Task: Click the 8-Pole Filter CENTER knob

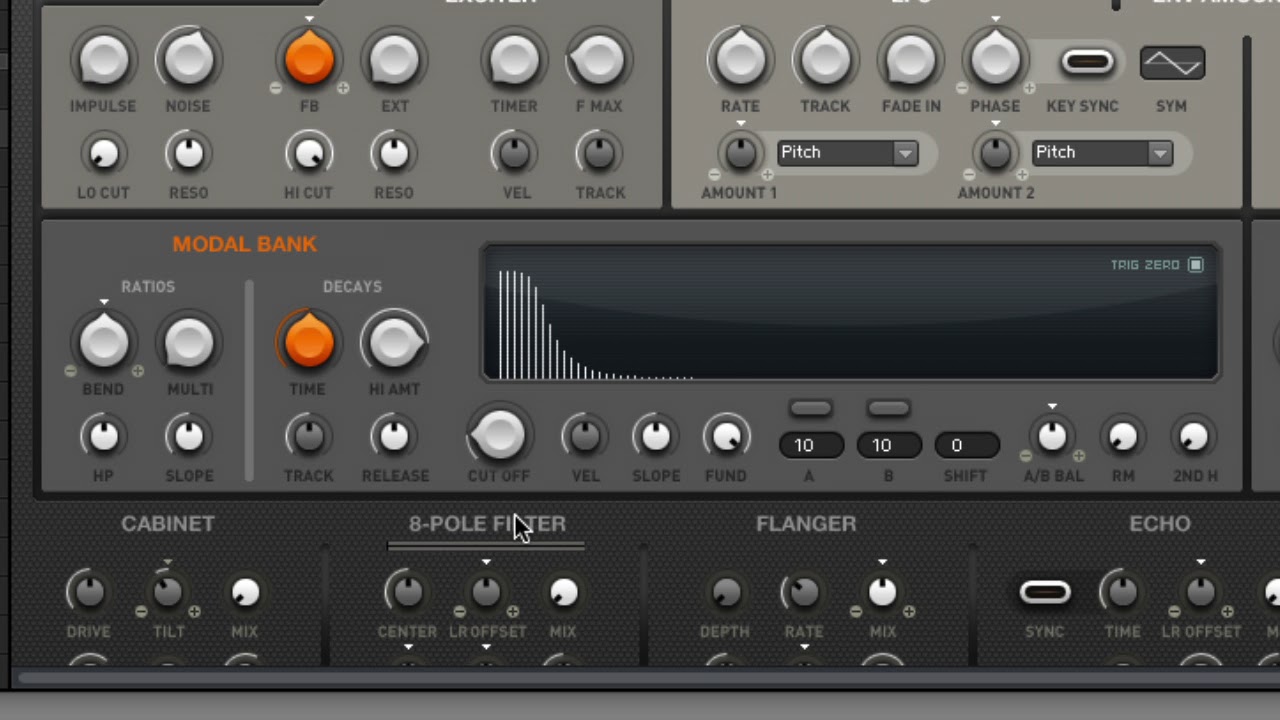Action: coord(407,592)
